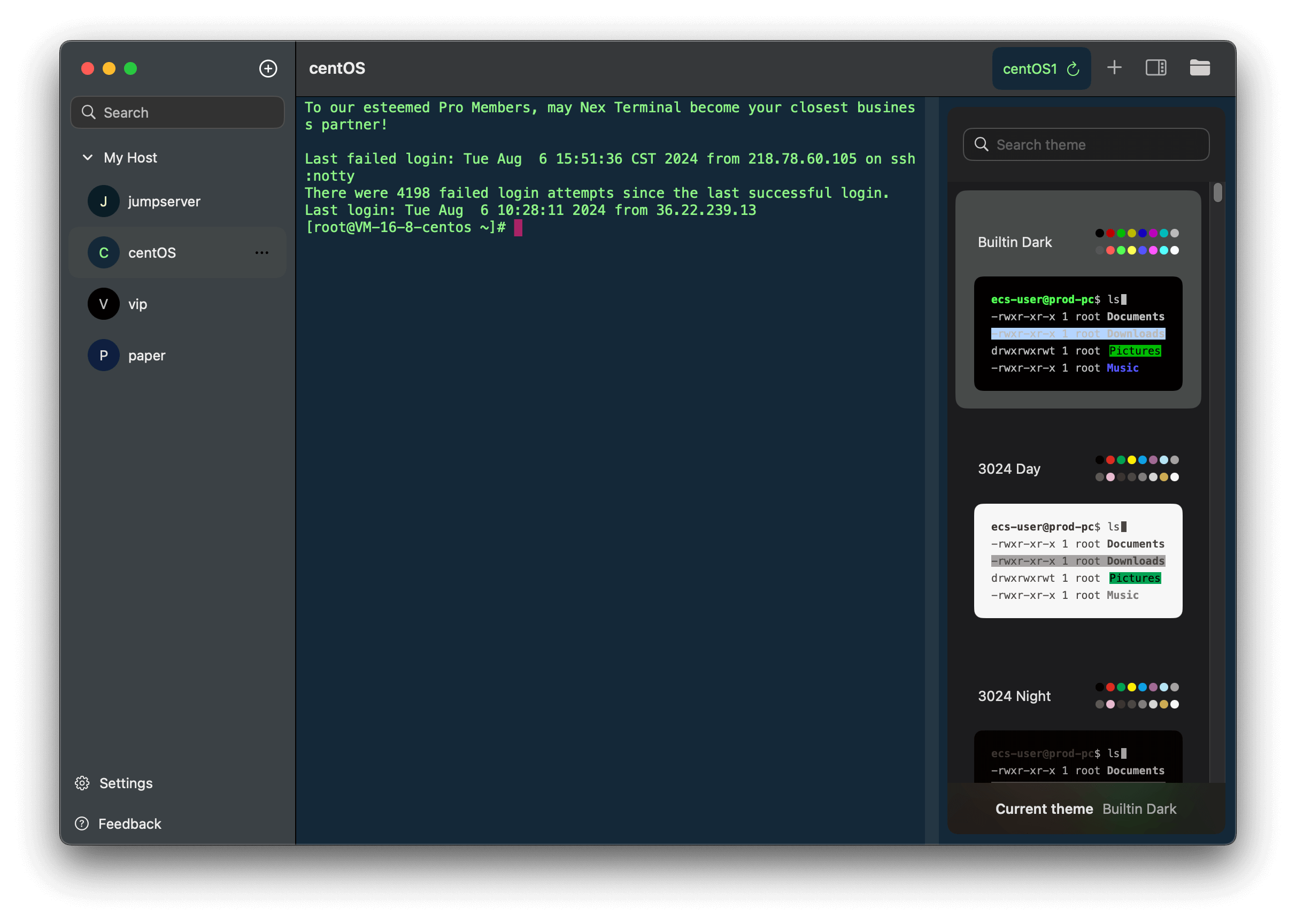This screenshot has height=924, width=1296.
Task: Click the magnifier icon in theme search
Action: (x=982, y=144)
